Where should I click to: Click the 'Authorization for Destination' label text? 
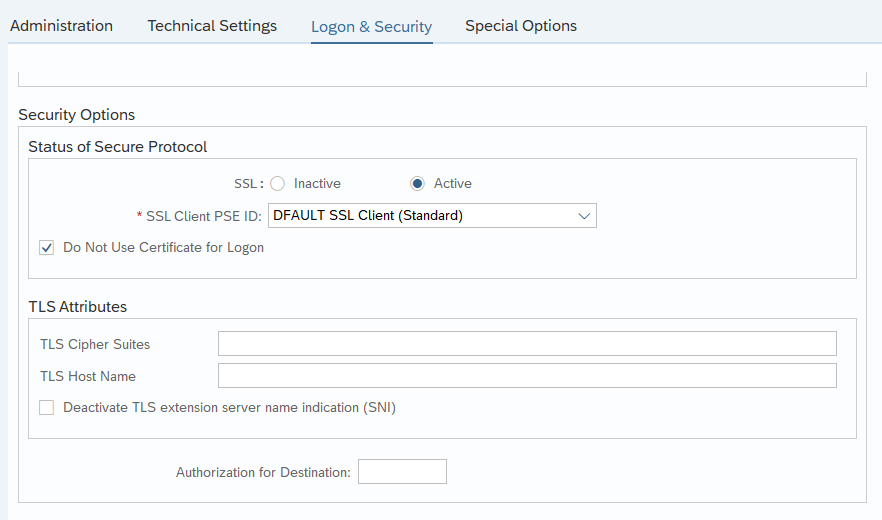point(263,472)
